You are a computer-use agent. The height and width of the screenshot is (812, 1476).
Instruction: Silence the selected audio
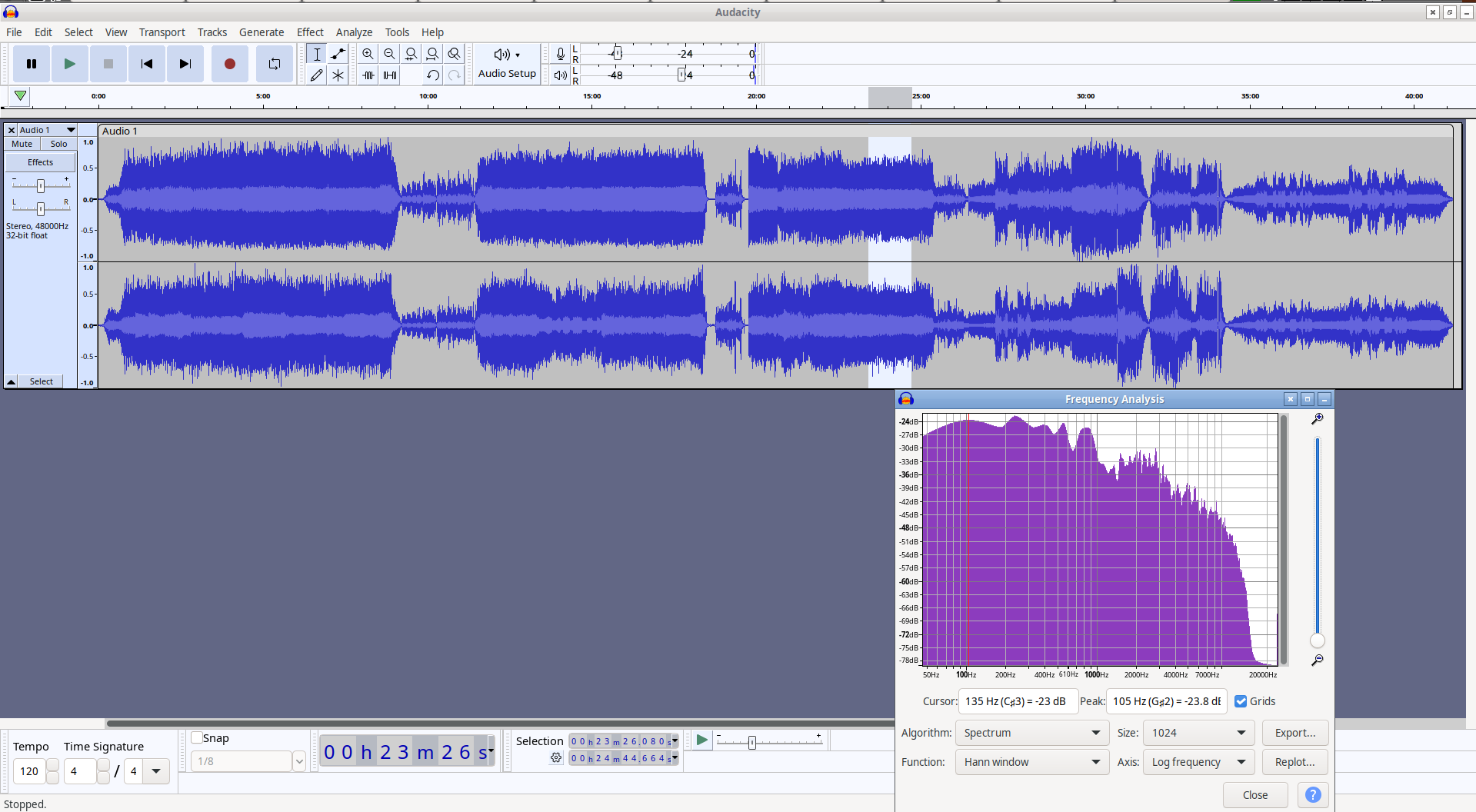pos(390,75)
